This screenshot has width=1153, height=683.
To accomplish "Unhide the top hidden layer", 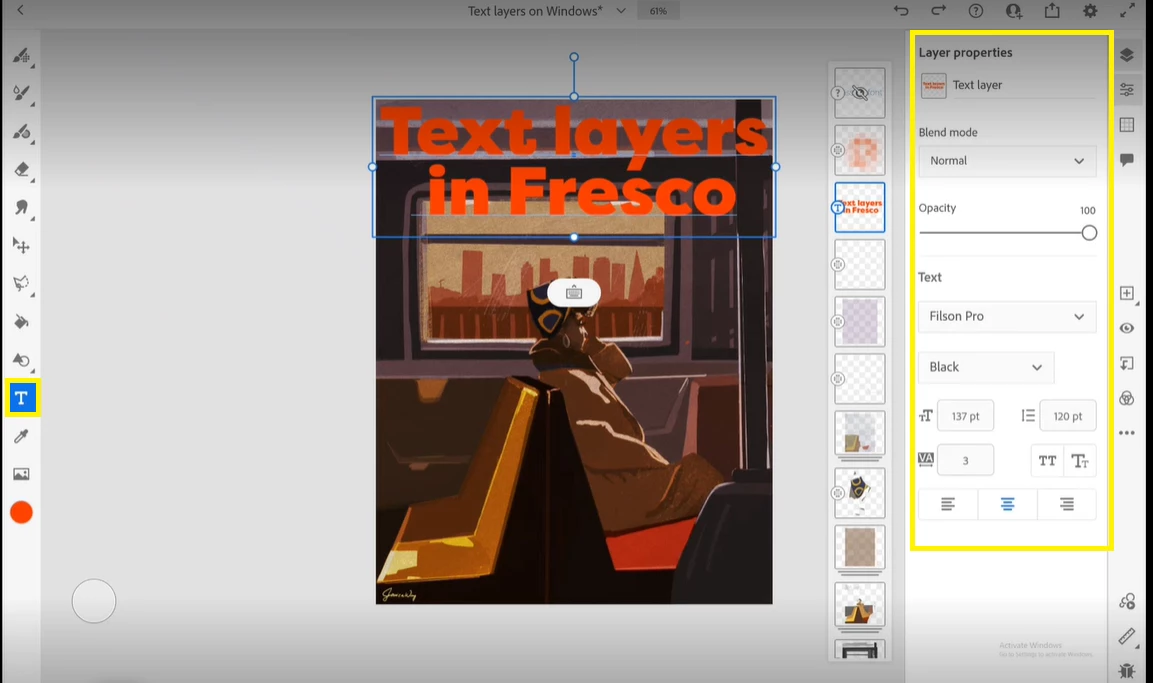I will click(859, 93).
